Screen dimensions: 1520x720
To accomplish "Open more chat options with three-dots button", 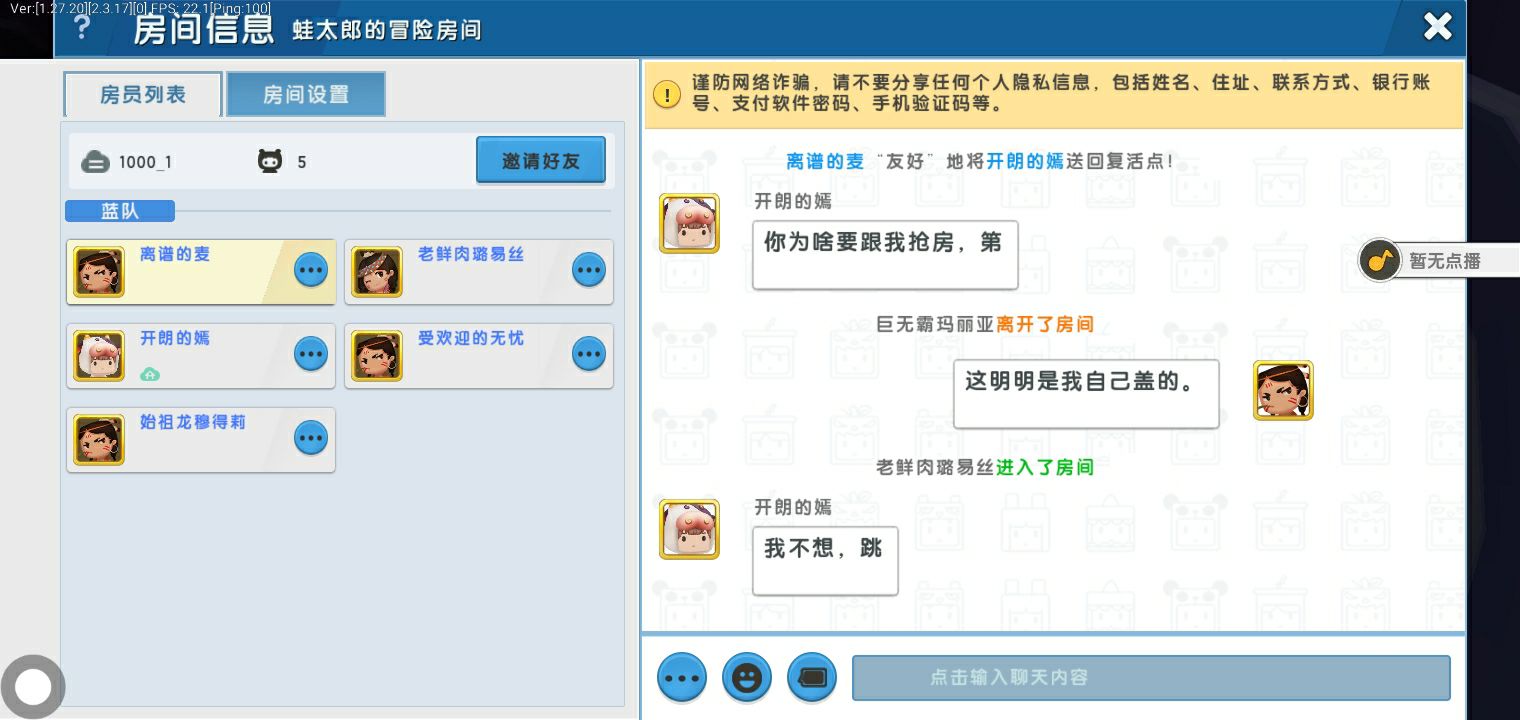I will click(x=682, y=678).
